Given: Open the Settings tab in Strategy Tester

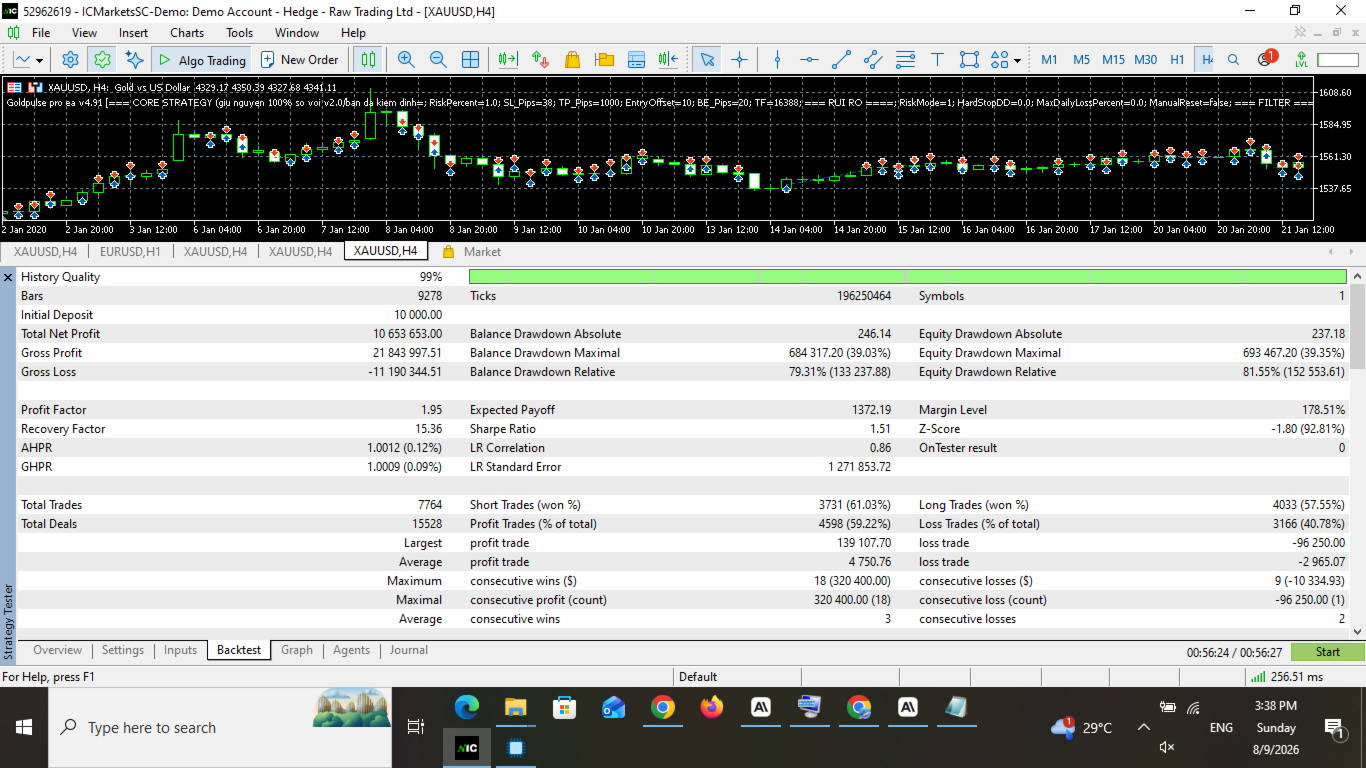Looking at the screenshot, I should [123, 650].
